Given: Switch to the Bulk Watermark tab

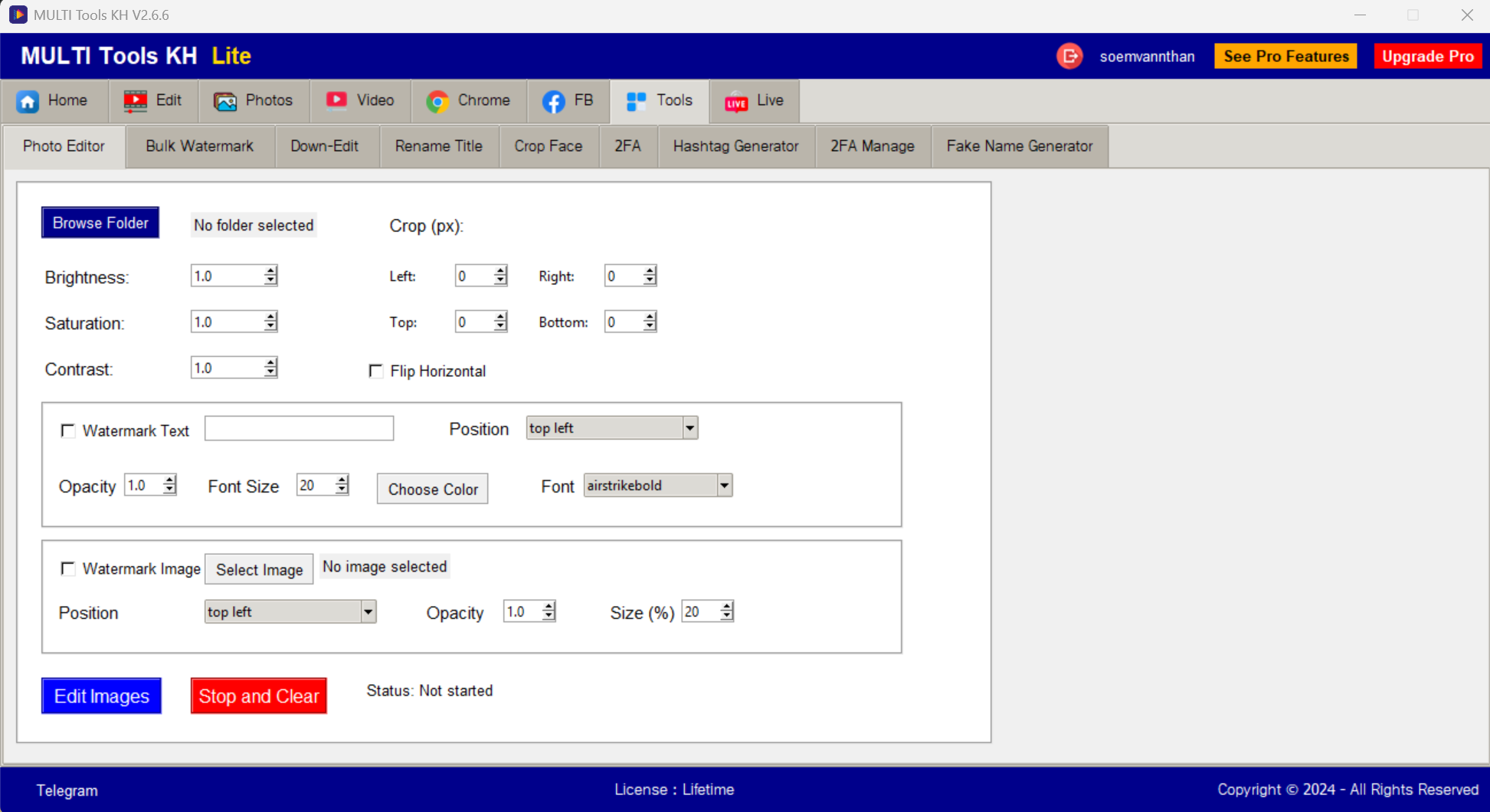Looking at the screenshot, I should point(199,146).
